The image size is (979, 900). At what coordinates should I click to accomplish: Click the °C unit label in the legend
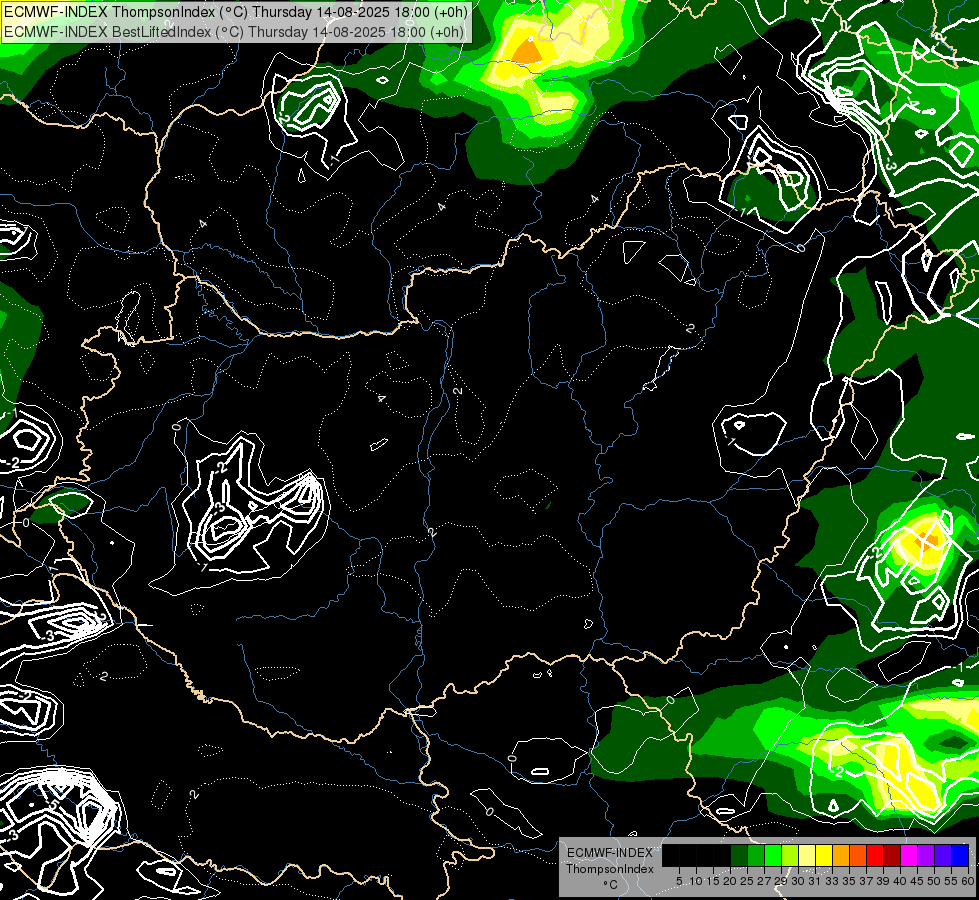click(x=611, y=885)
